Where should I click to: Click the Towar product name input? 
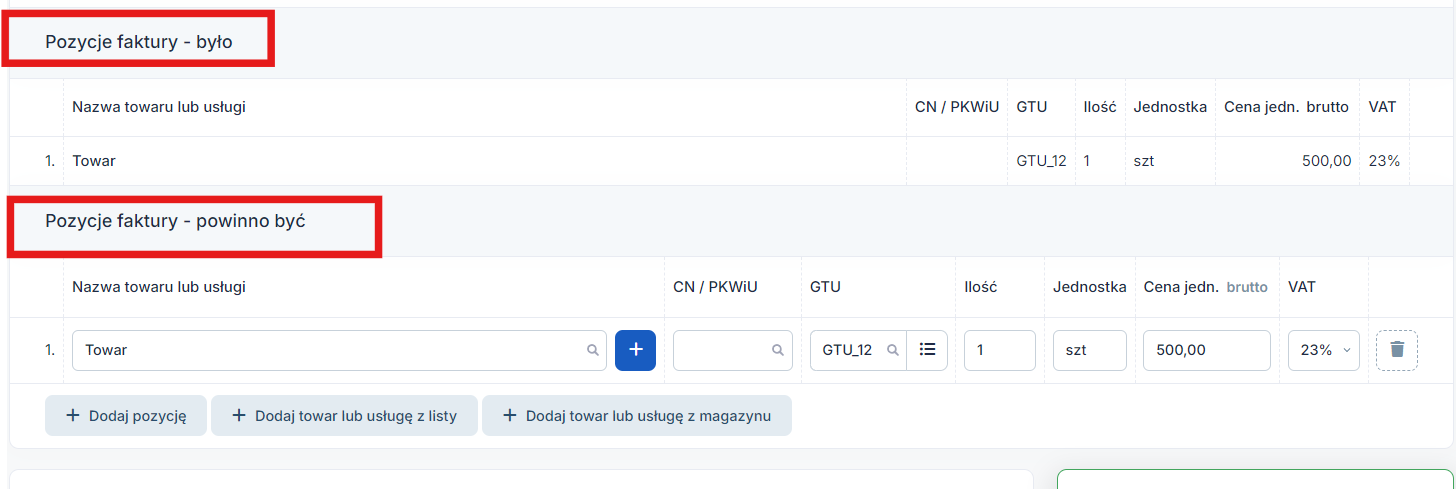click(339, 350)
